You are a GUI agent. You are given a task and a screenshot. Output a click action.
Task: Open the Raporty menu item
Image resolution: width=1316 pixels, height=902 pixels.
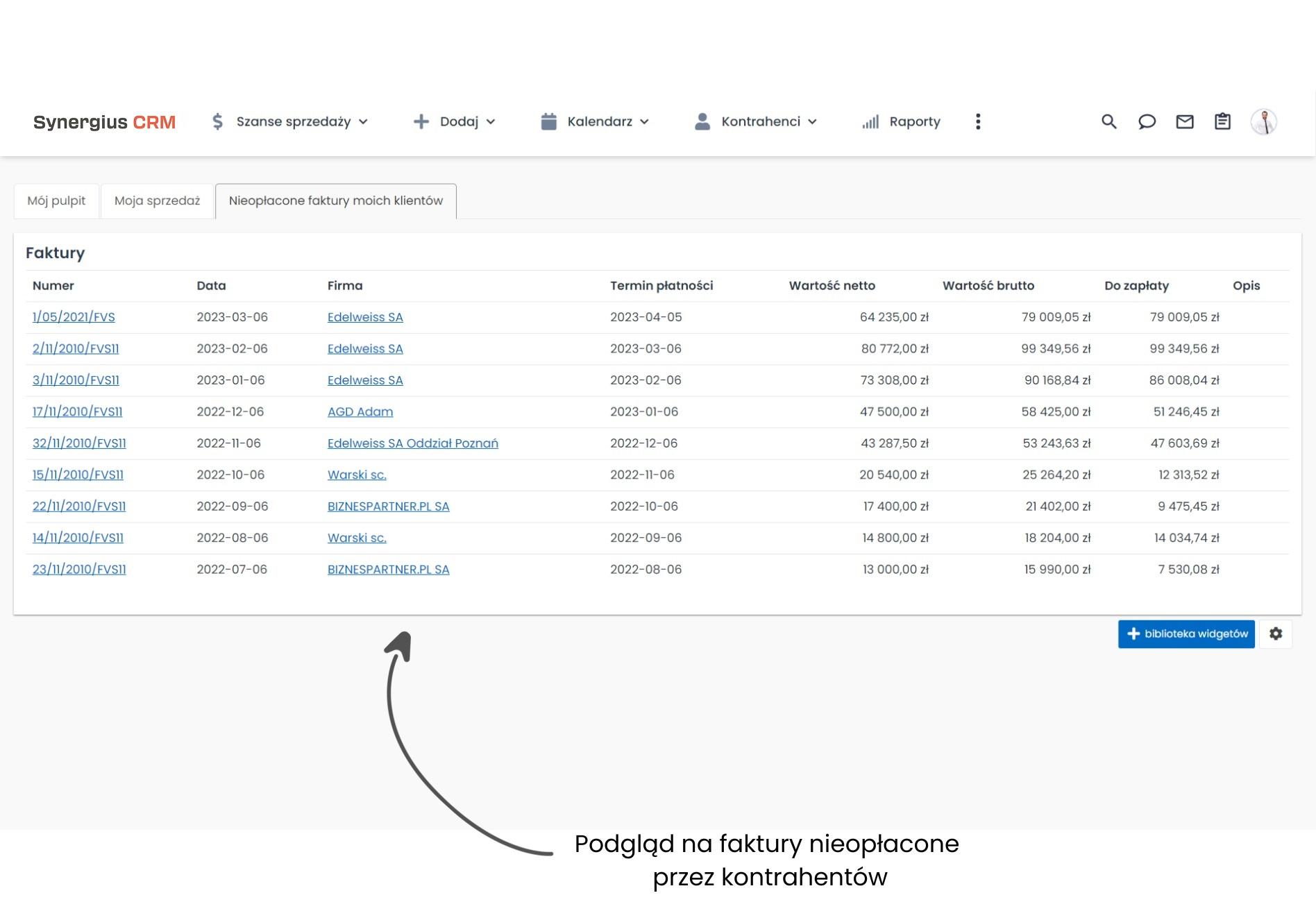click(x=902, y=122)
